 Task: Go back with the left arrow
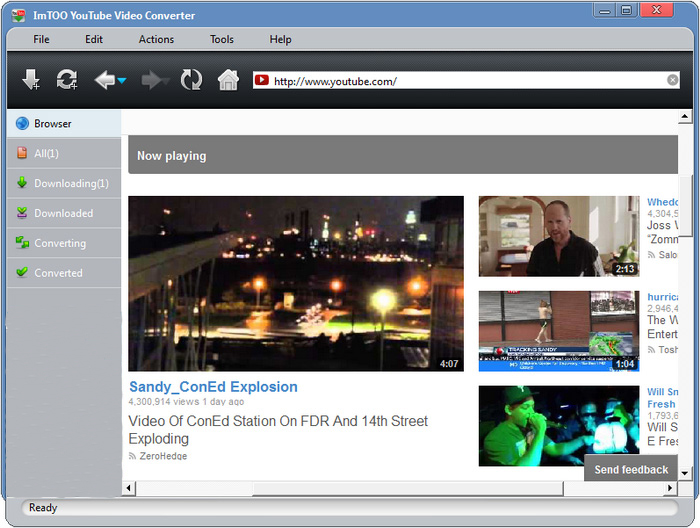coord(105,80)
